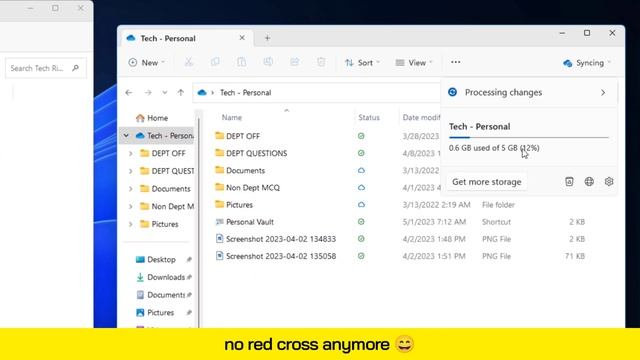Image resolution: width=640 pixels, height=360 pixels.
Task: Select DEPT OFF folder name in list
Action: 243,136
